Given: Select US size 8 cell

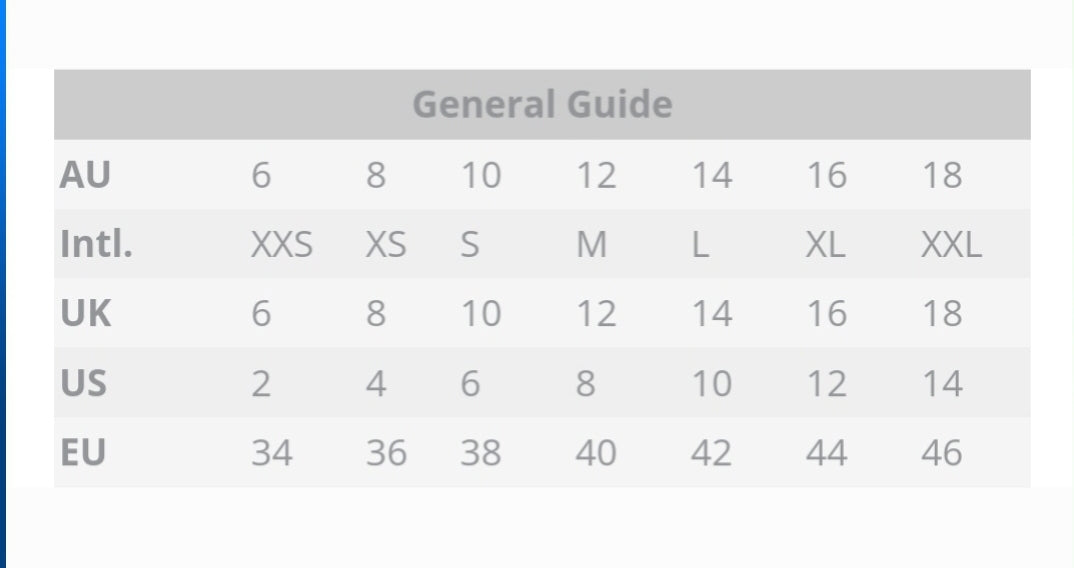Looking at the screenshot, I should (x=586, y=384).
